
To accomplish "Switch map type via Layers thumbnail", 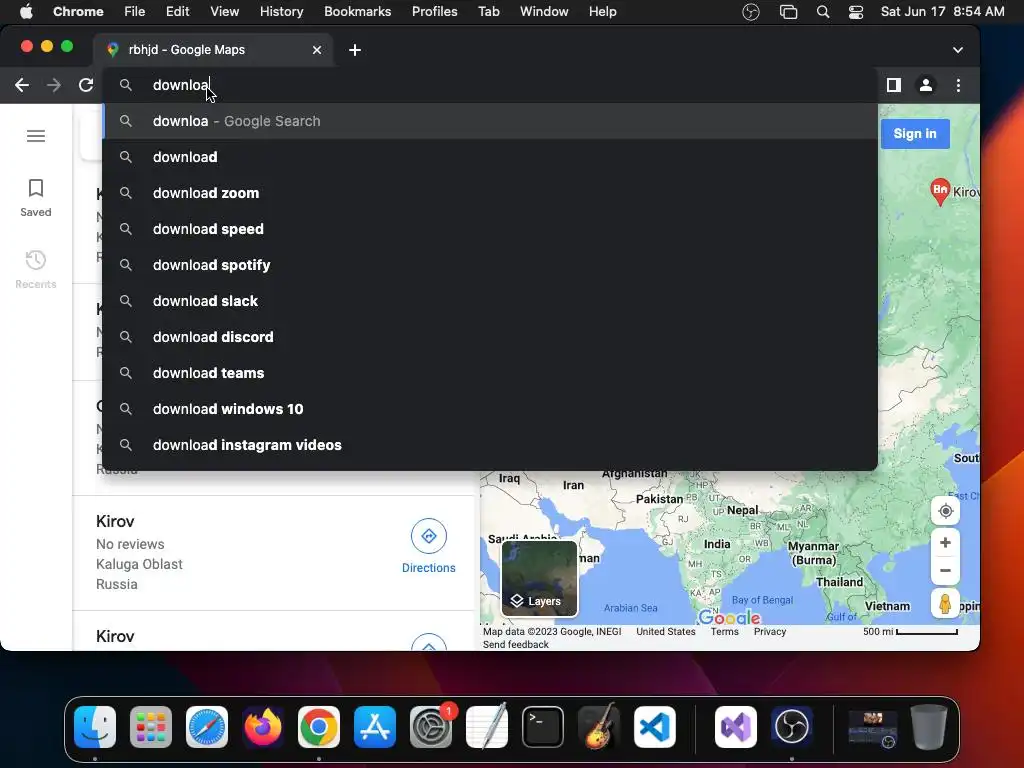I will pyautogui.click(x=539, y=579).
